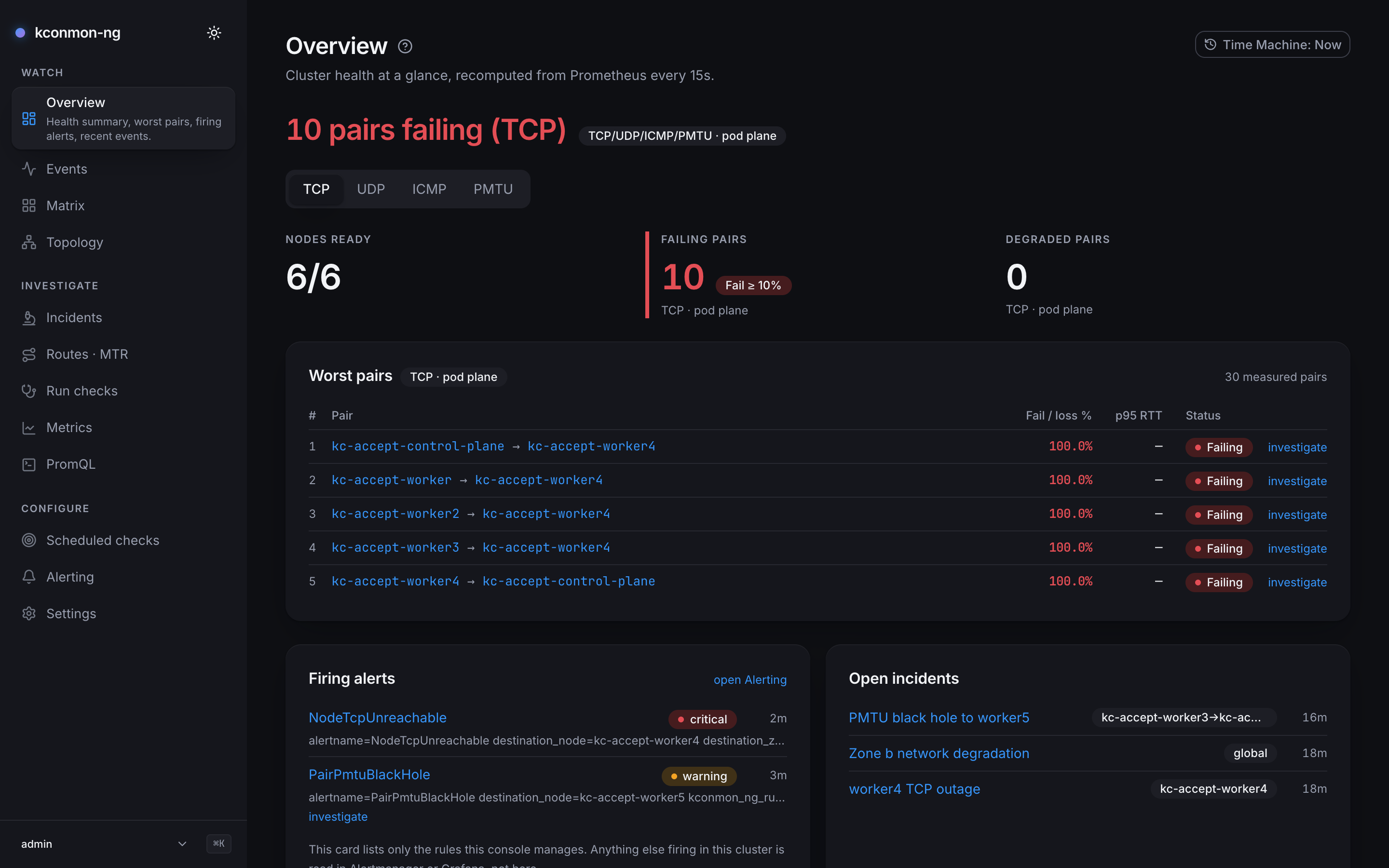Switch to the UDP protocol tab

click(371, 189)
